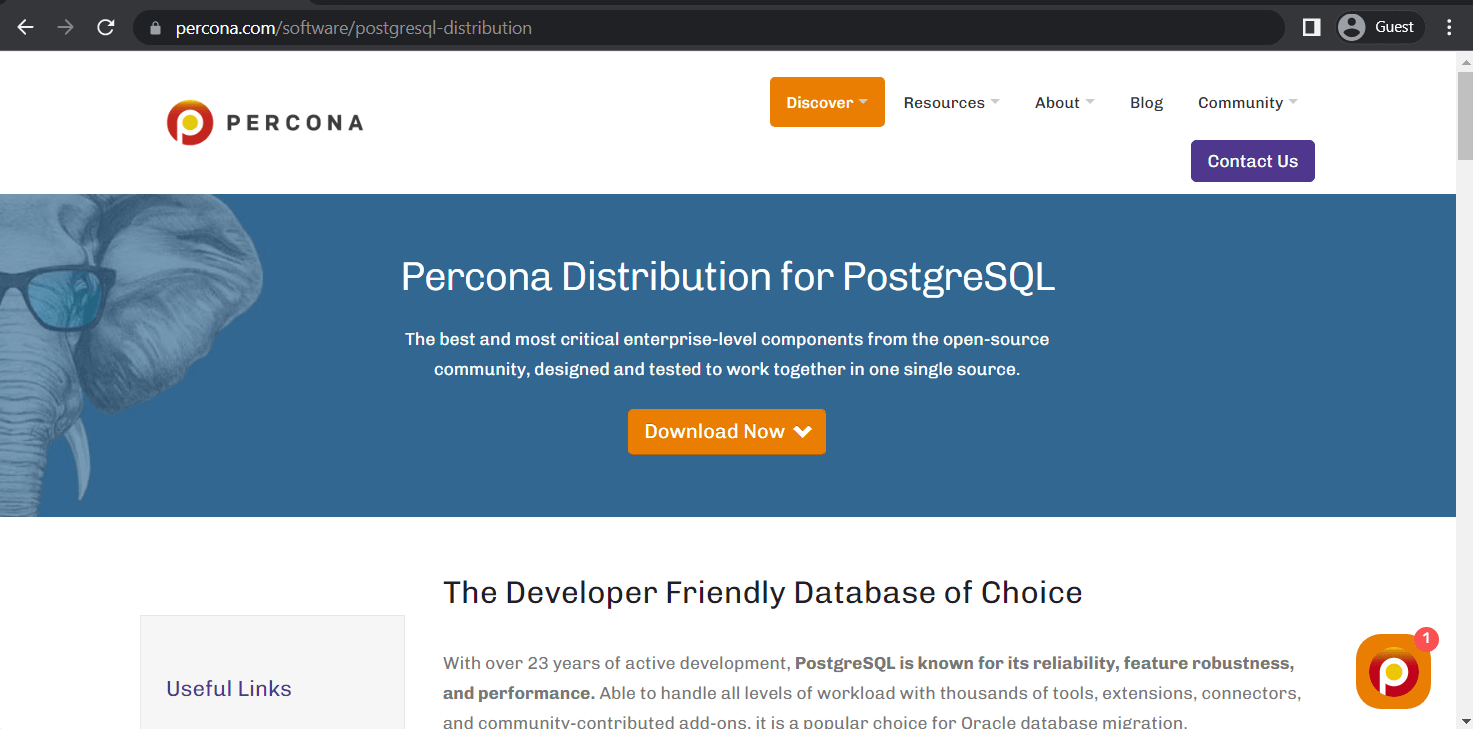Viewport: 1473px width, 729px height.
Task: Open the Guest profile menu
Action: point(1379,27)
